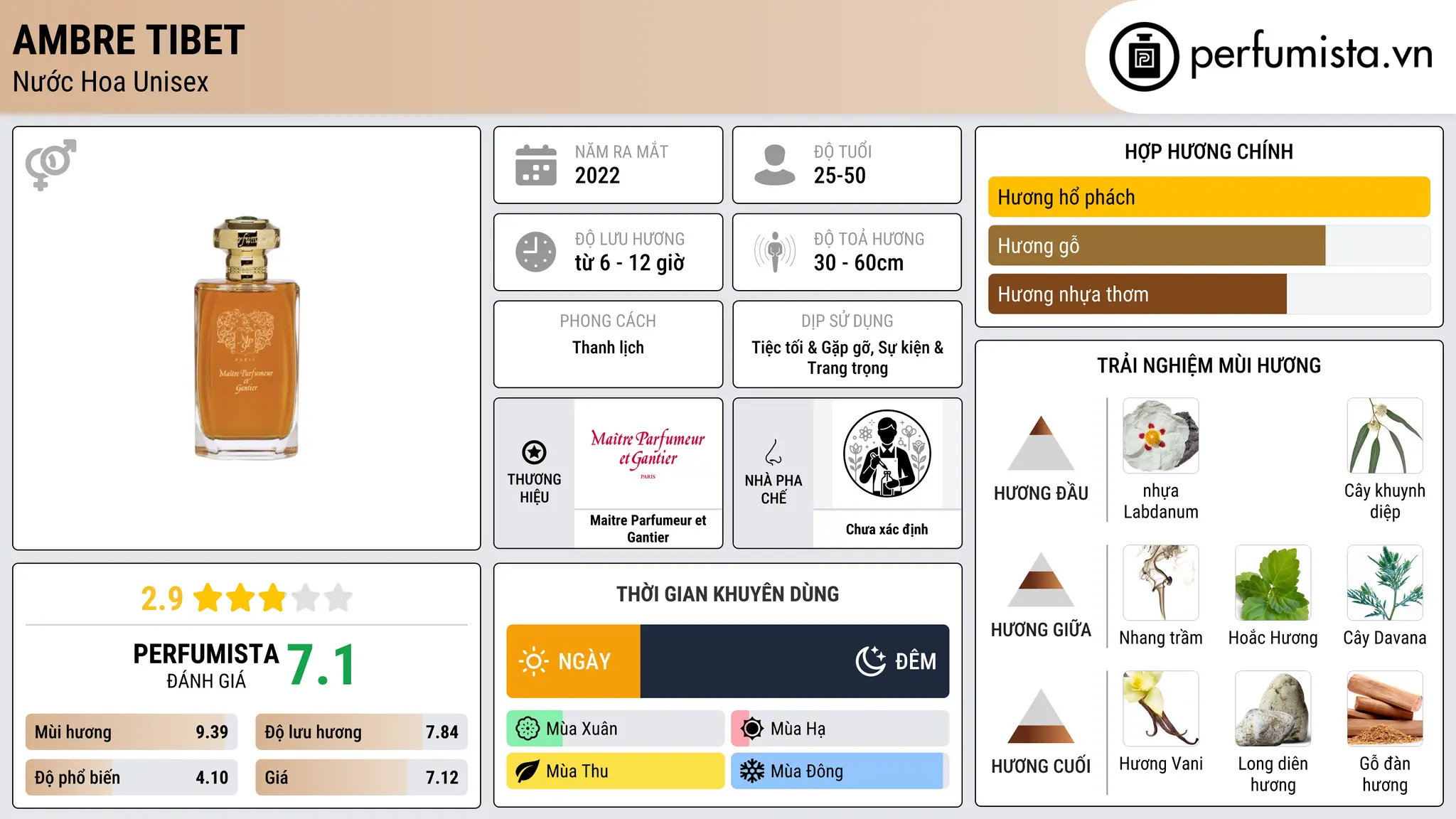The height and width of the screenshot is (819, 1456).
Task: Select the Nhang trầm note image
Action: pyautogui.click(x=1161, y=583)
